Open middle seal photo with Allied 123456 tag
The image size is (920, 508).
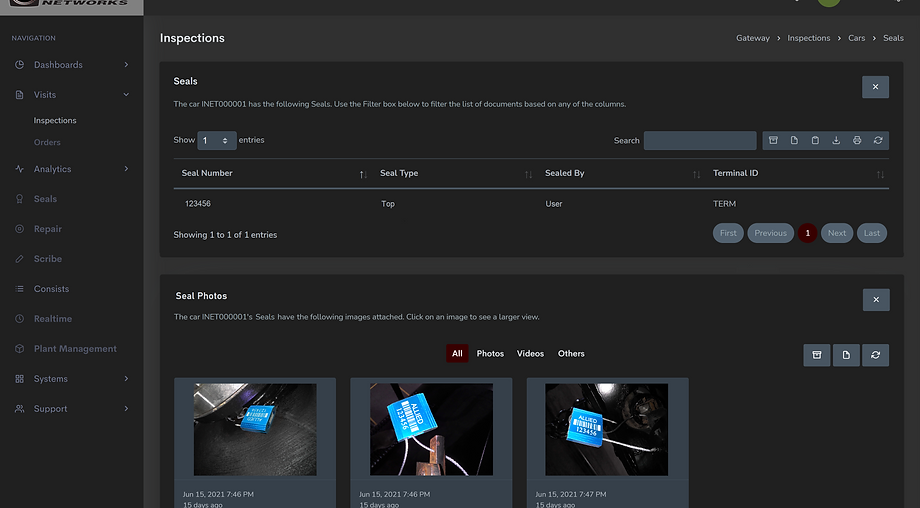click(431, 429)
